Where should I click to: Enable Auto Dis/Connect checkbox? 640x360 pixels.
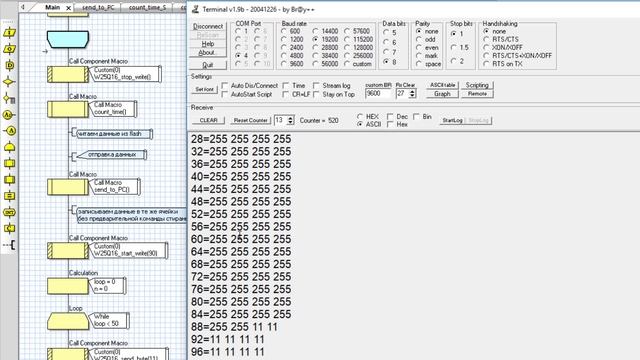tap(225, 85)
